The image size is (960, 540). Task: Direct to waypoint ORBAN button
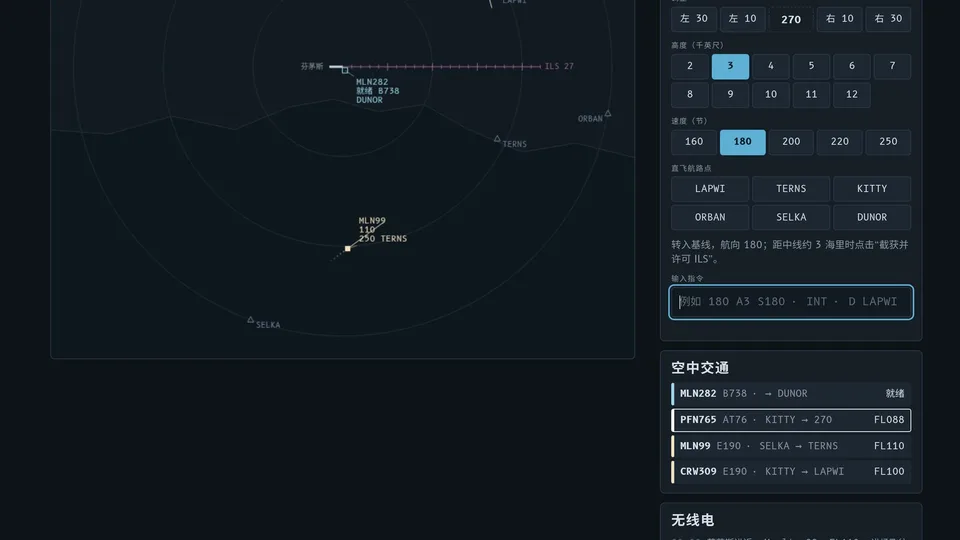710,217
